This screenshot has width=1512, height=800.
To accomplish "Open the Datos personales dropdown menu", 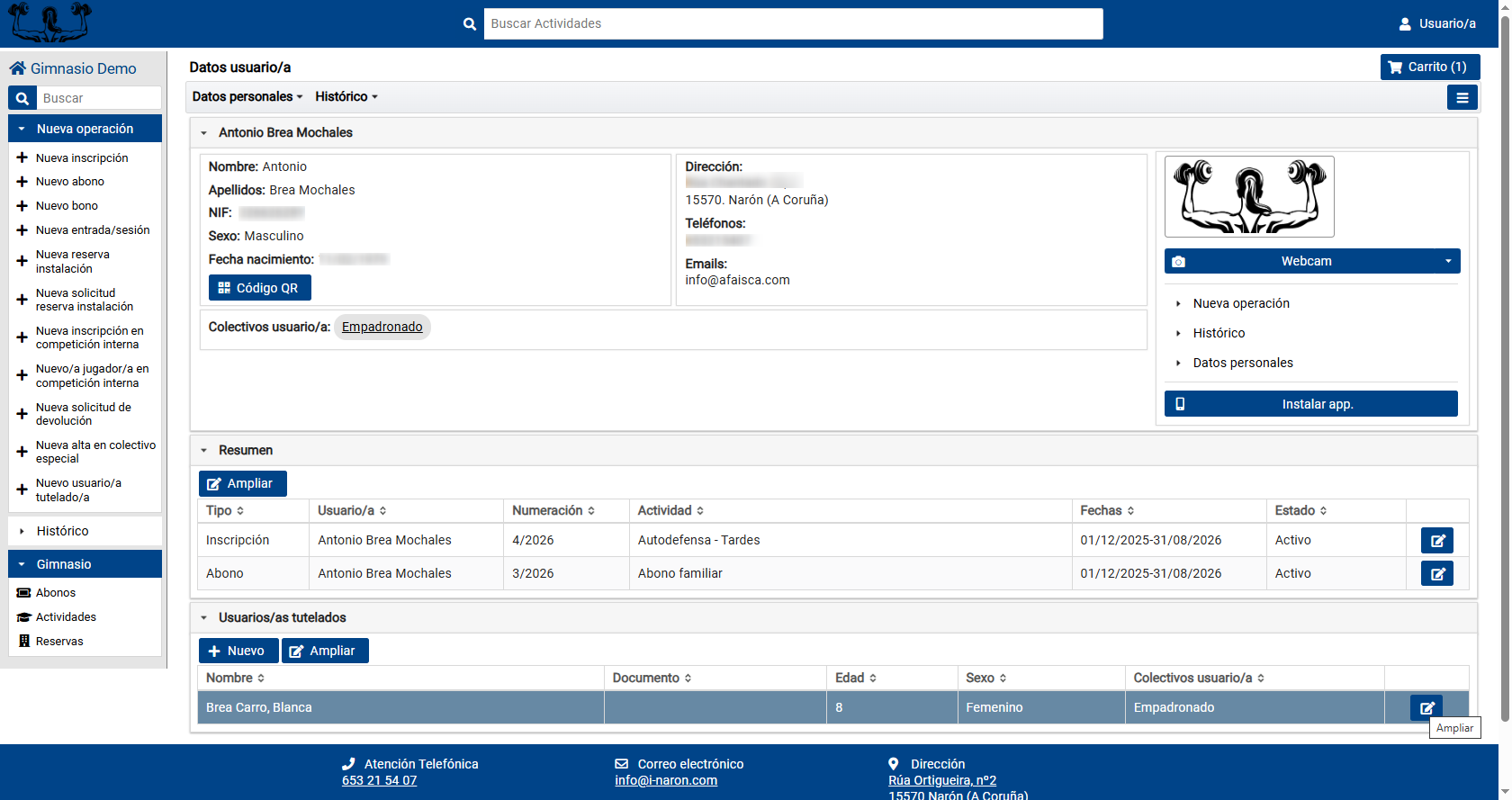I will [247, 96].
